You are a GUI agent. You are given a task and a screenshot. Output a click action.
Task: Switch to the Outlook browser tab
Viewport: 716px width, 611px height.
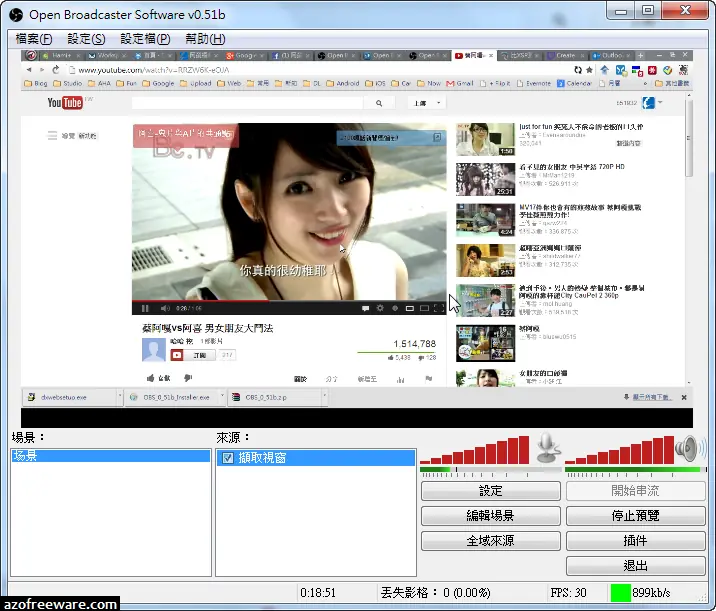pyautogui.click(x=611, y=55)
